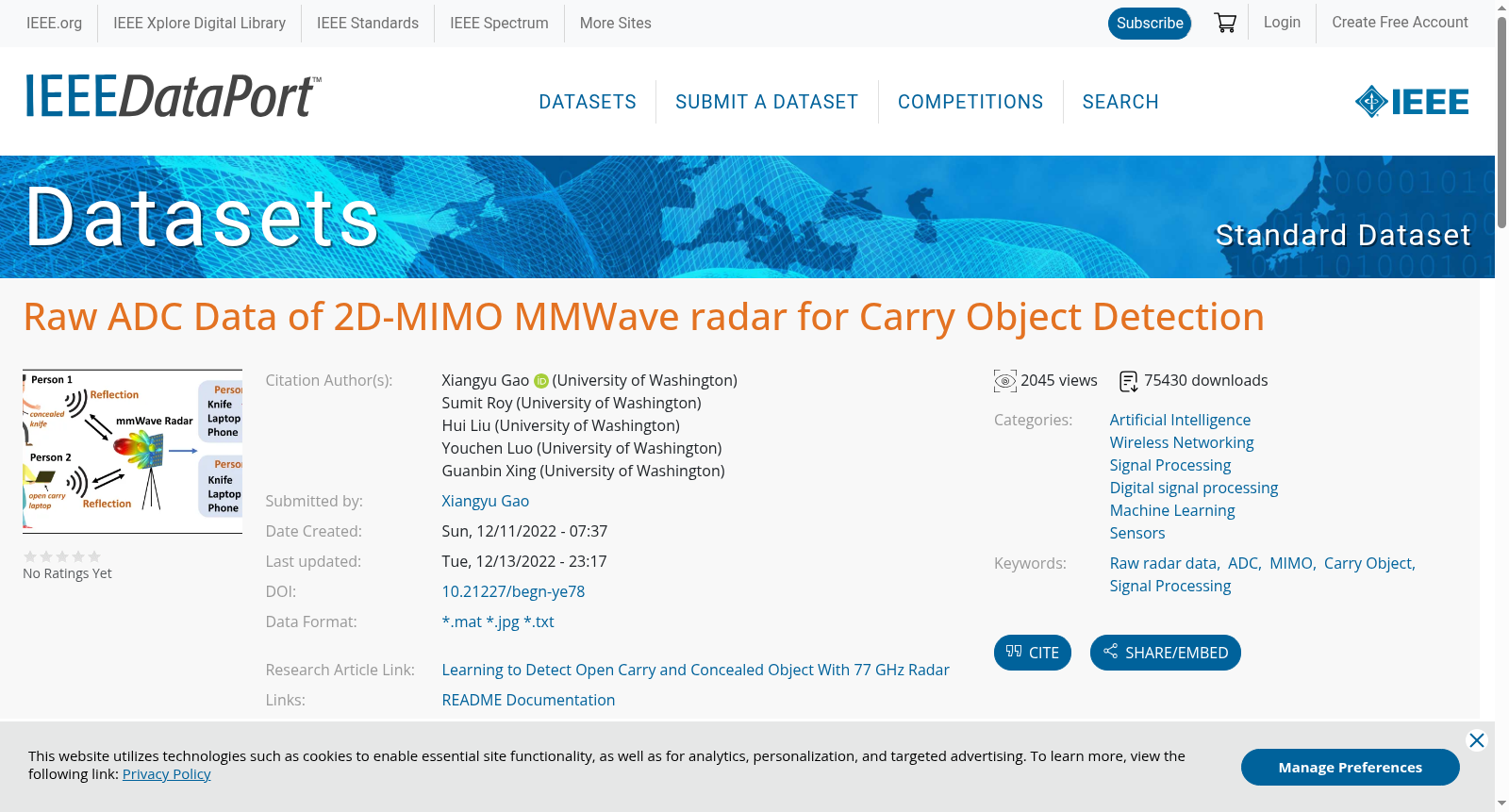The image size is (1509, 812).
Task: Click the *.mat *.jpg *.txt data format text
Action: pyautogui.click(x=498, y=622)
